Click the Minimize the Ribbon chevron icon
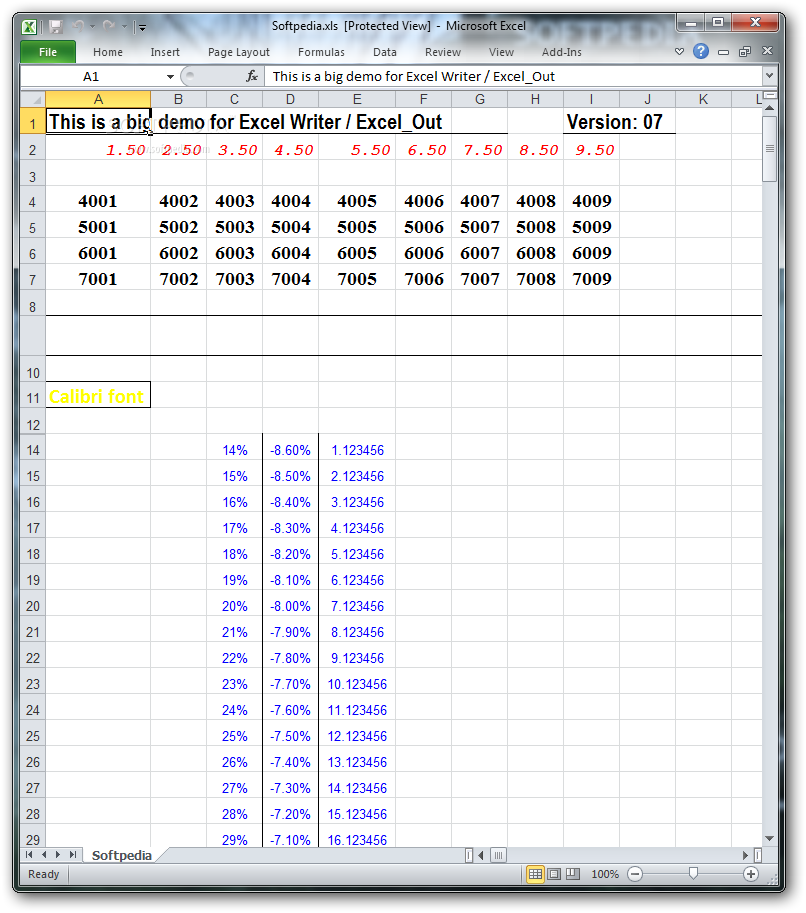This screenshot has width=806, height=913. tap(679, 51)
